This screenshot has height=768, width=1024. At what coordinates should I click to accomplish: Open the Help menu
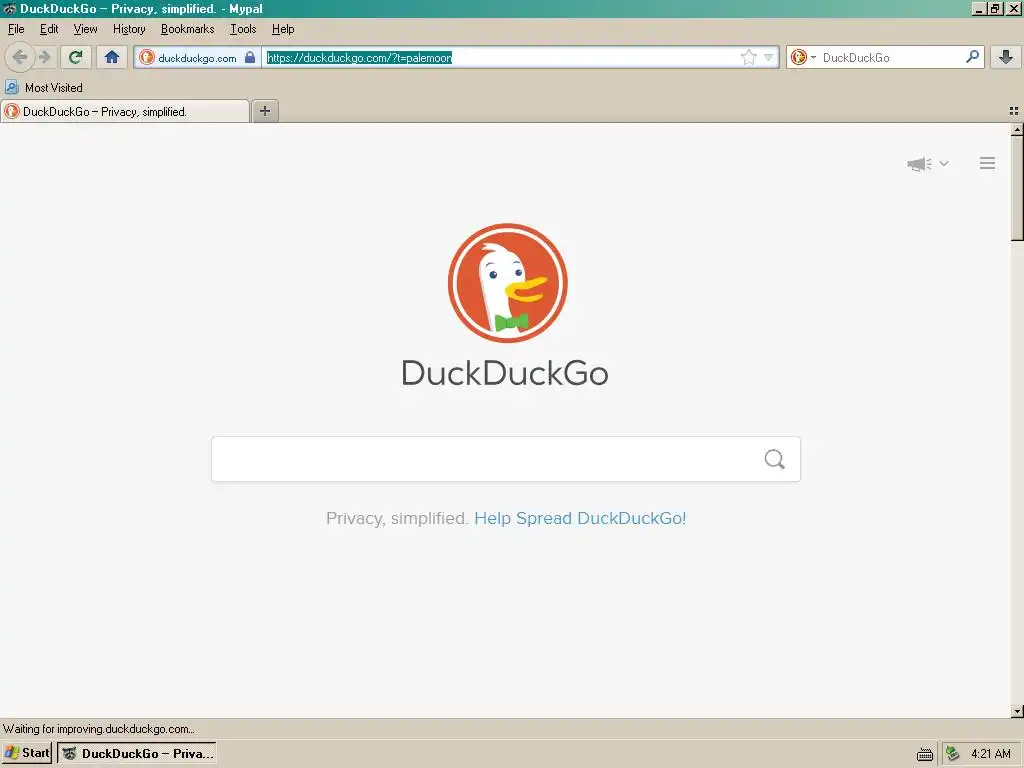(x=283, y=29)
